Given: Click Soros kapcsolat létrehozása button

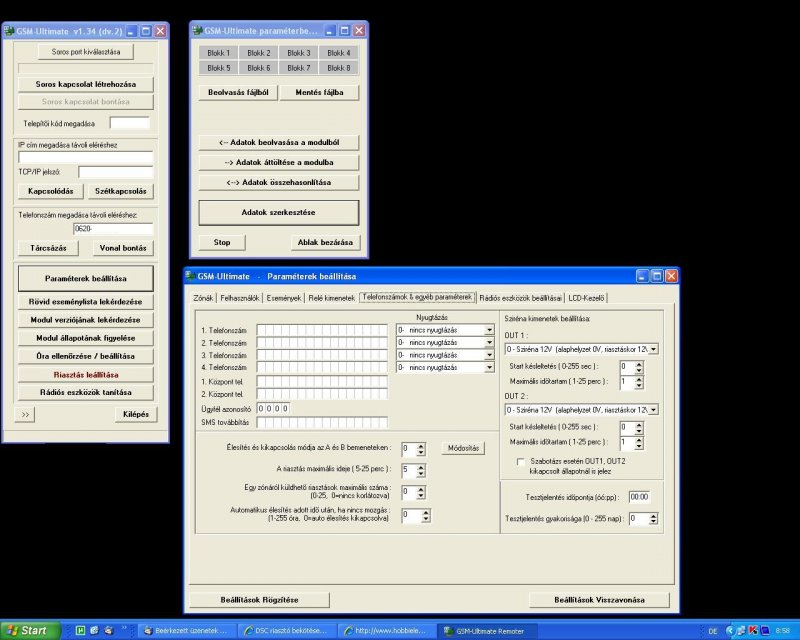Looking at the screenshot, I should pos(86,84).
